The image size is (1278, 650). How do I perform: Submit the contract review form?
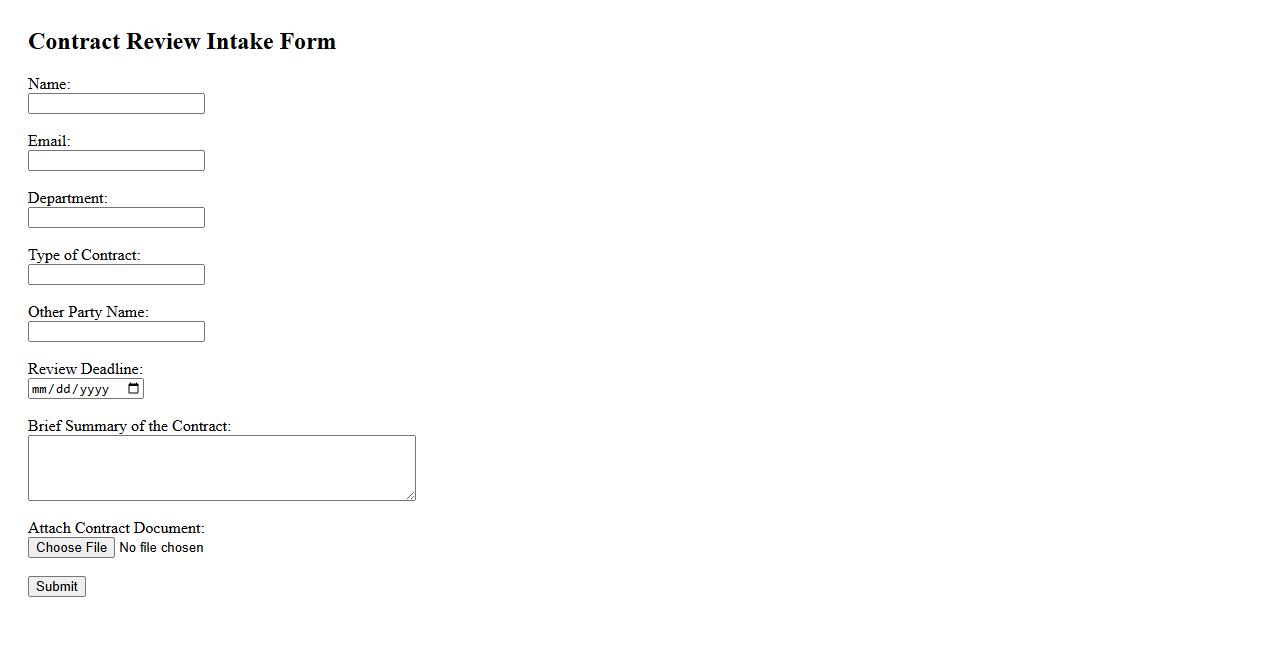(57, 587)
